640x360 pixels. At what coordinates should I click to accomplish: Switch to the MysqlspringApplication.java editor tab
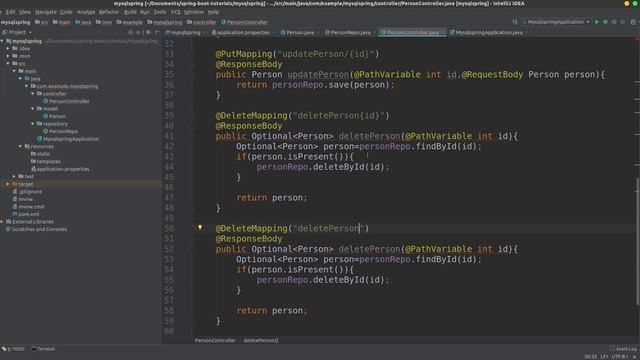pyautogui.click(x=488, y=32)
